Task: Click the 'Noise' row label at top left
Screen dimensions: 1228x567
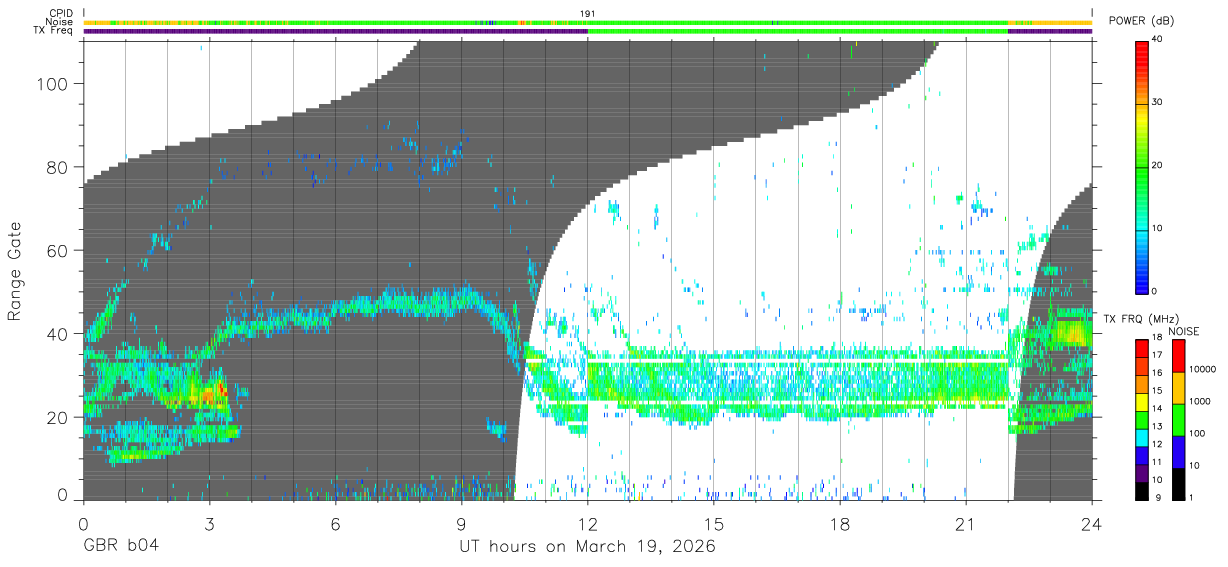Action: pyautogui.click(x=61, y=22)
